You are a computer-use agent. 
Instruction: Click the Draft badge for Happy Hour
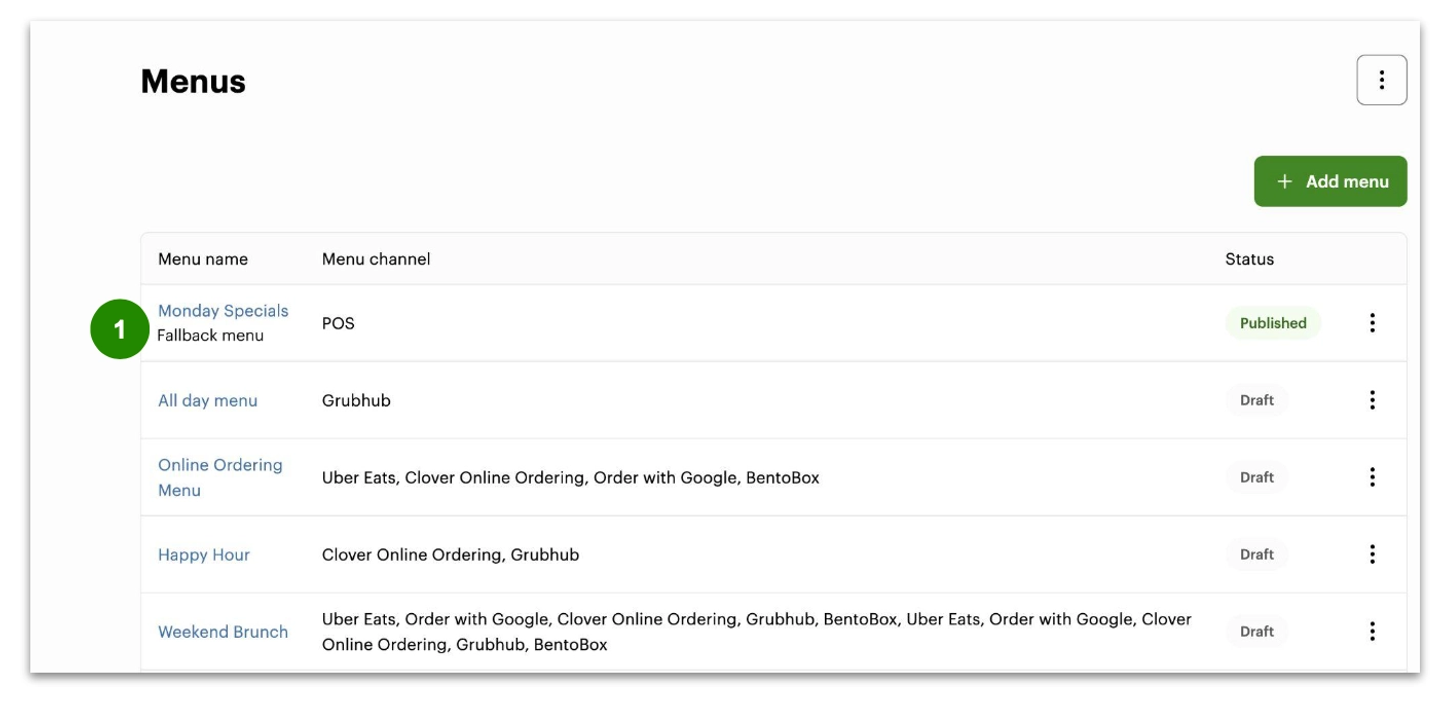click(x=1257, y=554)
